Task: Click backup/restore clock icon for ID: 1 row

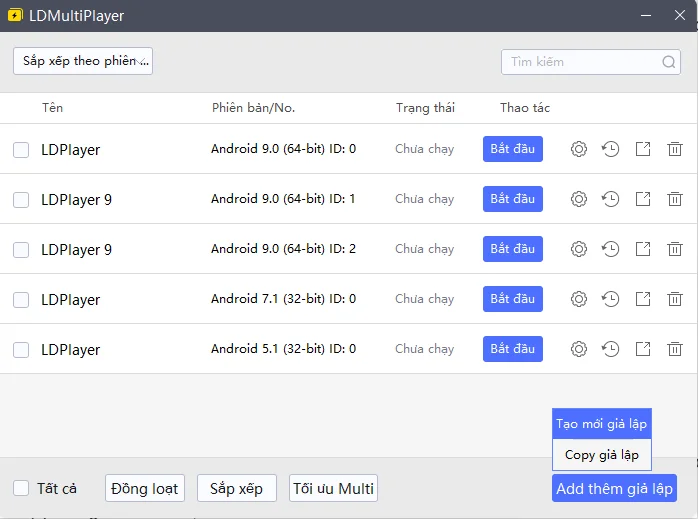Action: pos(610,199)
